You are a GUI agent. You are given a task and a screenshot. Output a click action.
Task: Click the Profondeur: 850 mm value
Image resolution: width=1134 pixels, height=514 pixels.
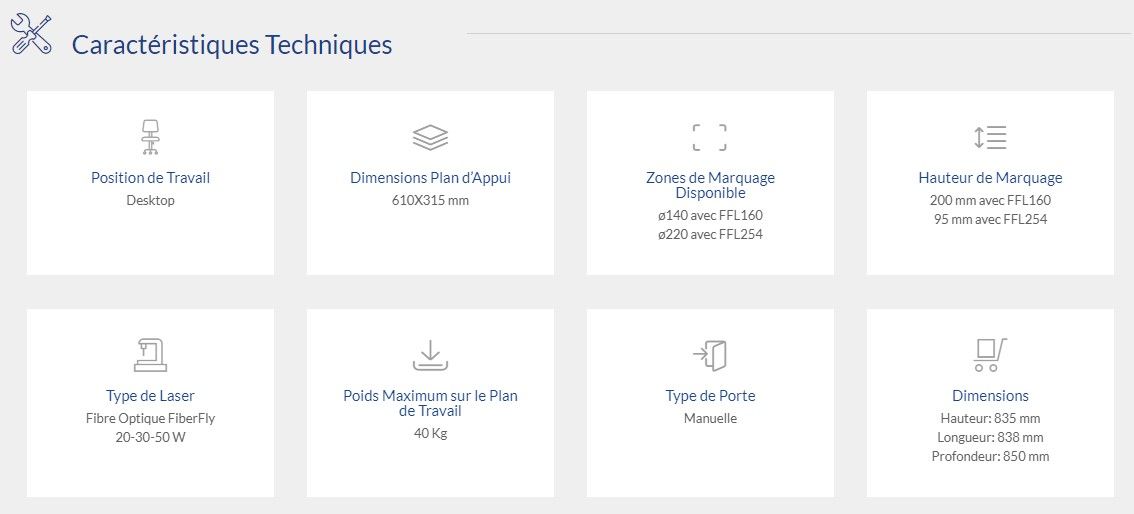click(990, 456)
